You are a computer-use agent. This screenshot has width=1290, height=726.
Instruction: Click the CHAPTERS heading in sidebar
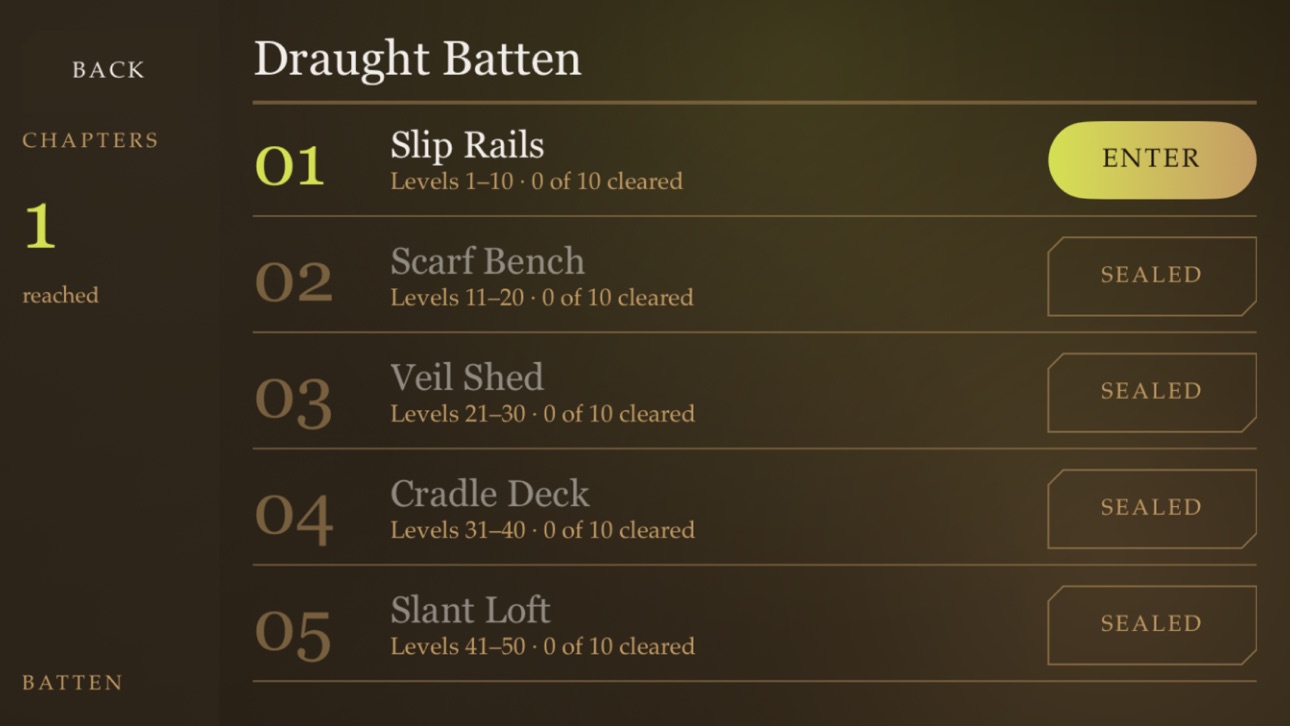(x=91, y=140)
